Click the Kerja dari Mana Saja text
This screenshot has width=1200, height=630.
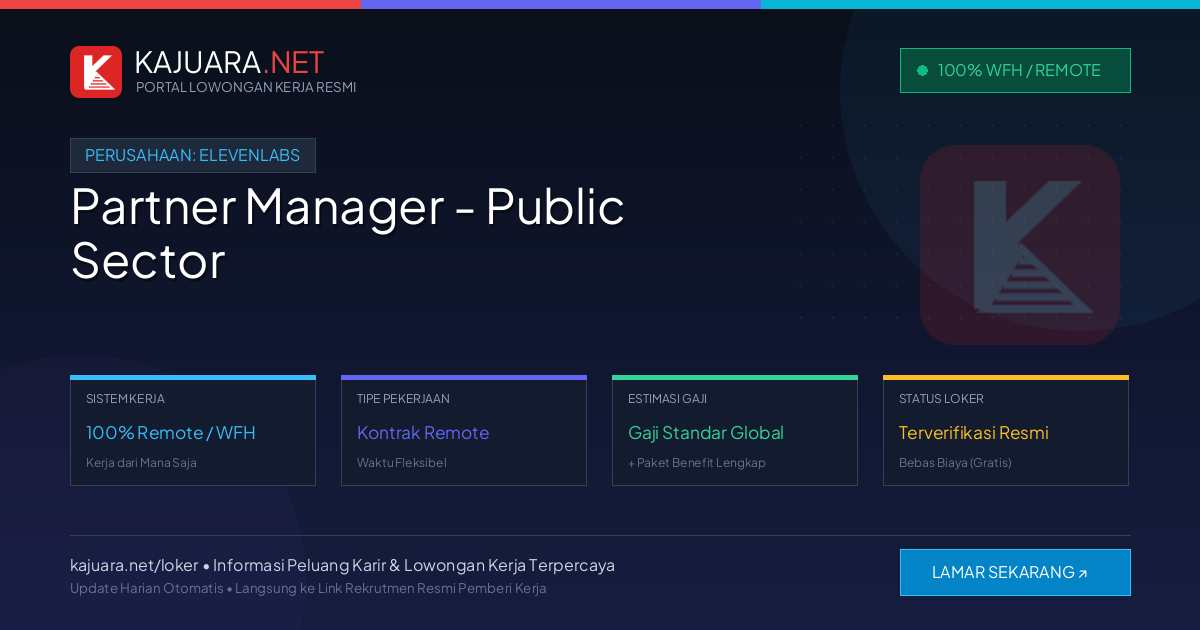click(141, 463)
